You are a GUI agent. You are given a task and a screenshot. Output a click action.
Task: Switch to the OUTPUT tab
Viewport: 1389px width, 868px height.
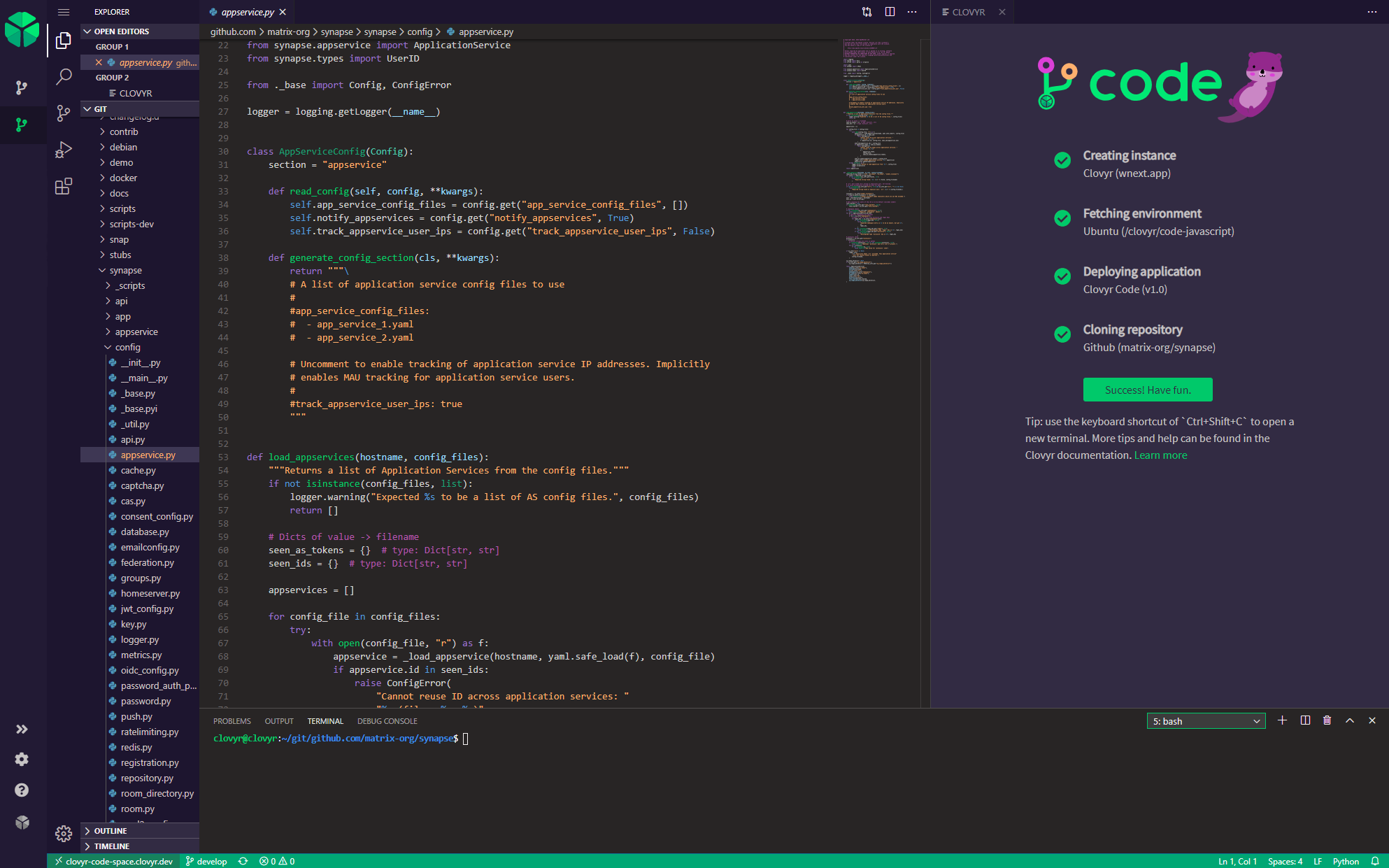click(x=279, y=721)
